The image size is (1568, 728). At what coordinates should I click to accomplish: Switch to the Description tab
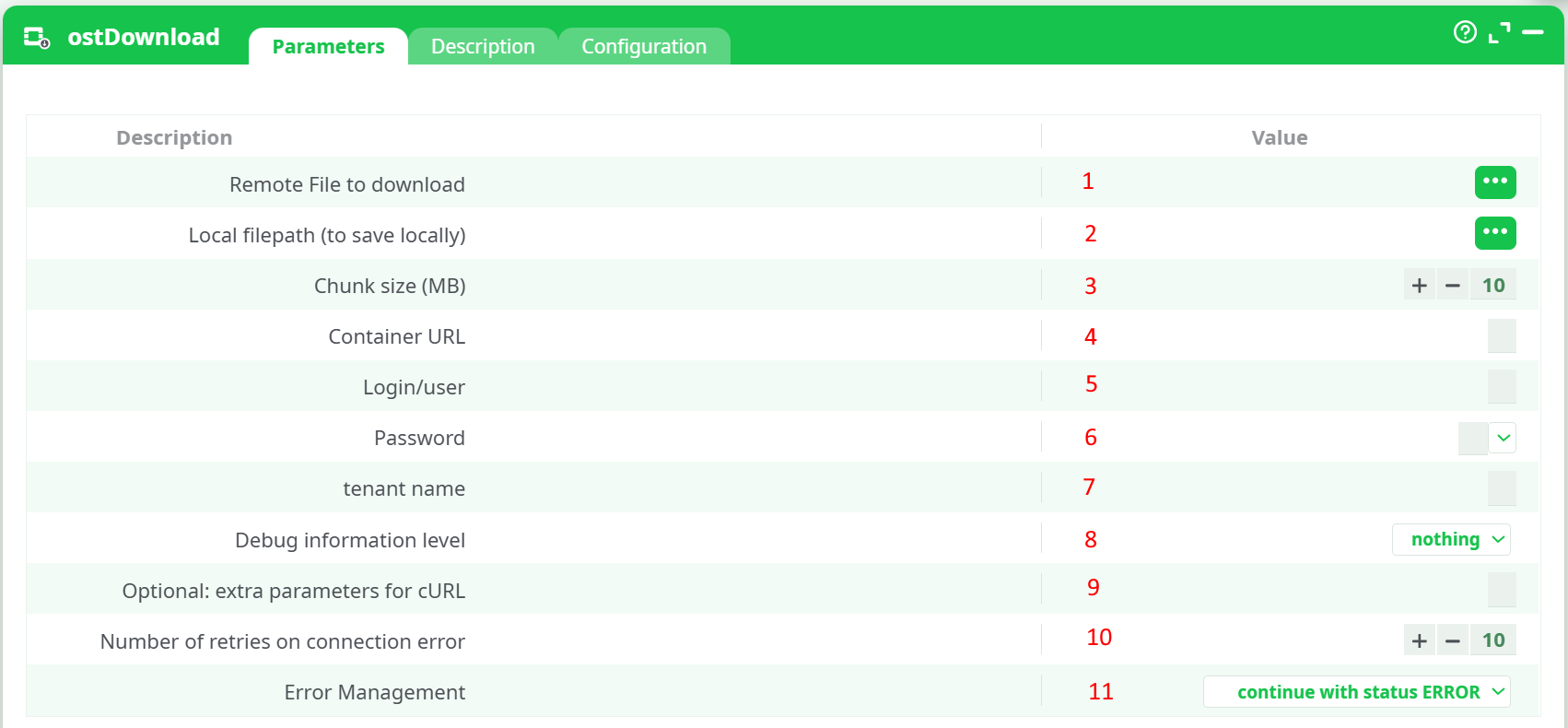(x=483, y=47)
